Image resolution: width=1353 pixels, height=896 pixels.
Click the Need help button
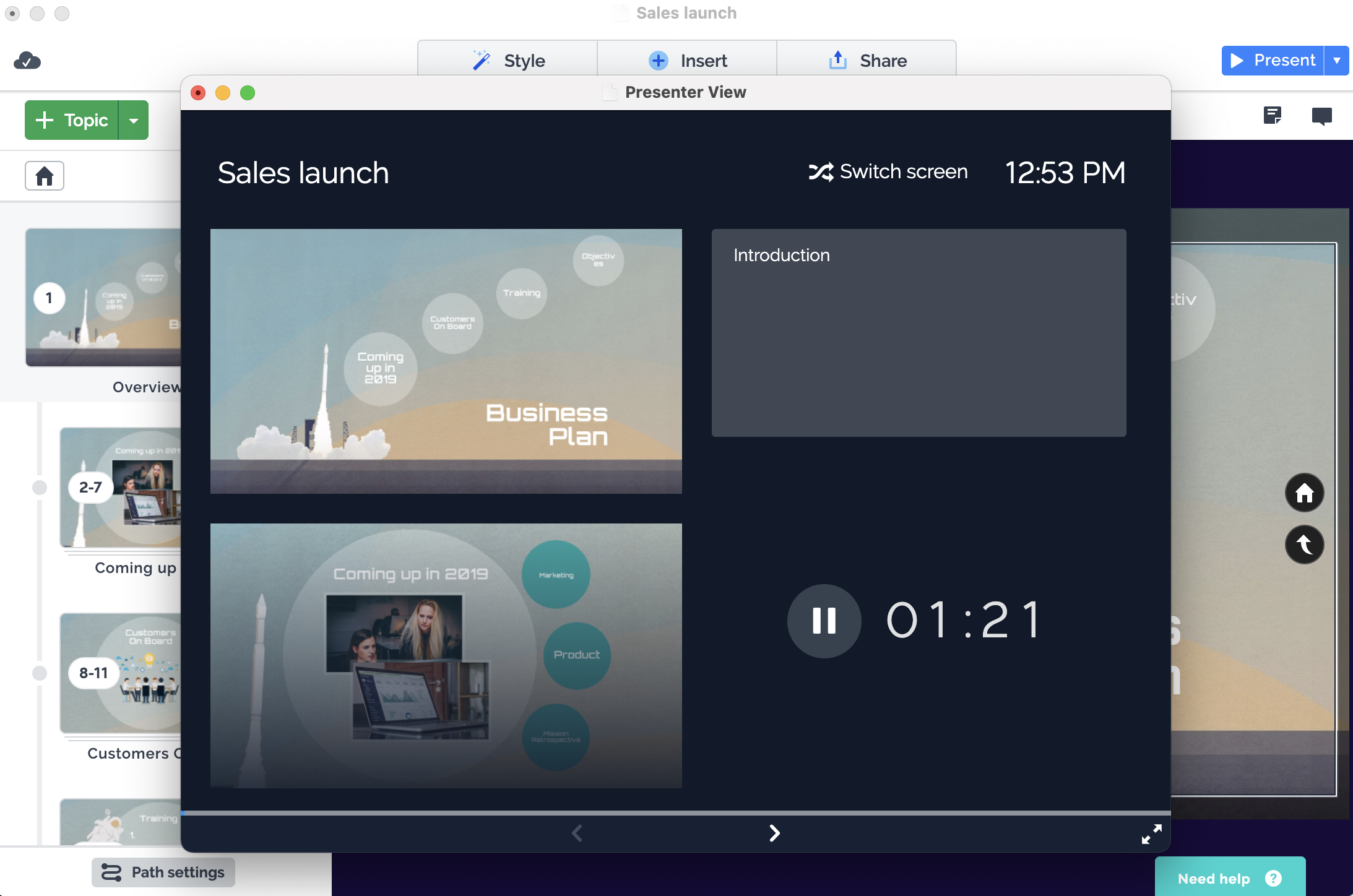(x=1229, y=879)
